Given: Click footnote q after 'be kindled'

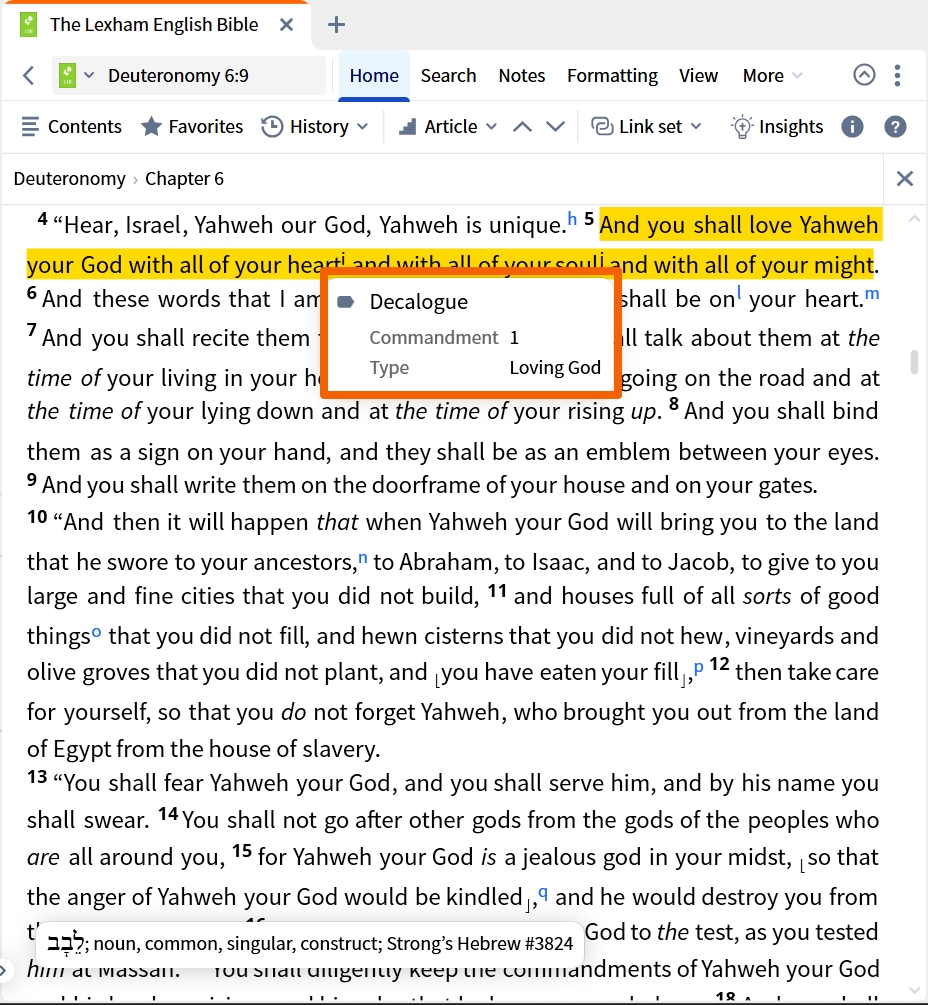Looking at the screenshot, I should [x=543, y=892].
